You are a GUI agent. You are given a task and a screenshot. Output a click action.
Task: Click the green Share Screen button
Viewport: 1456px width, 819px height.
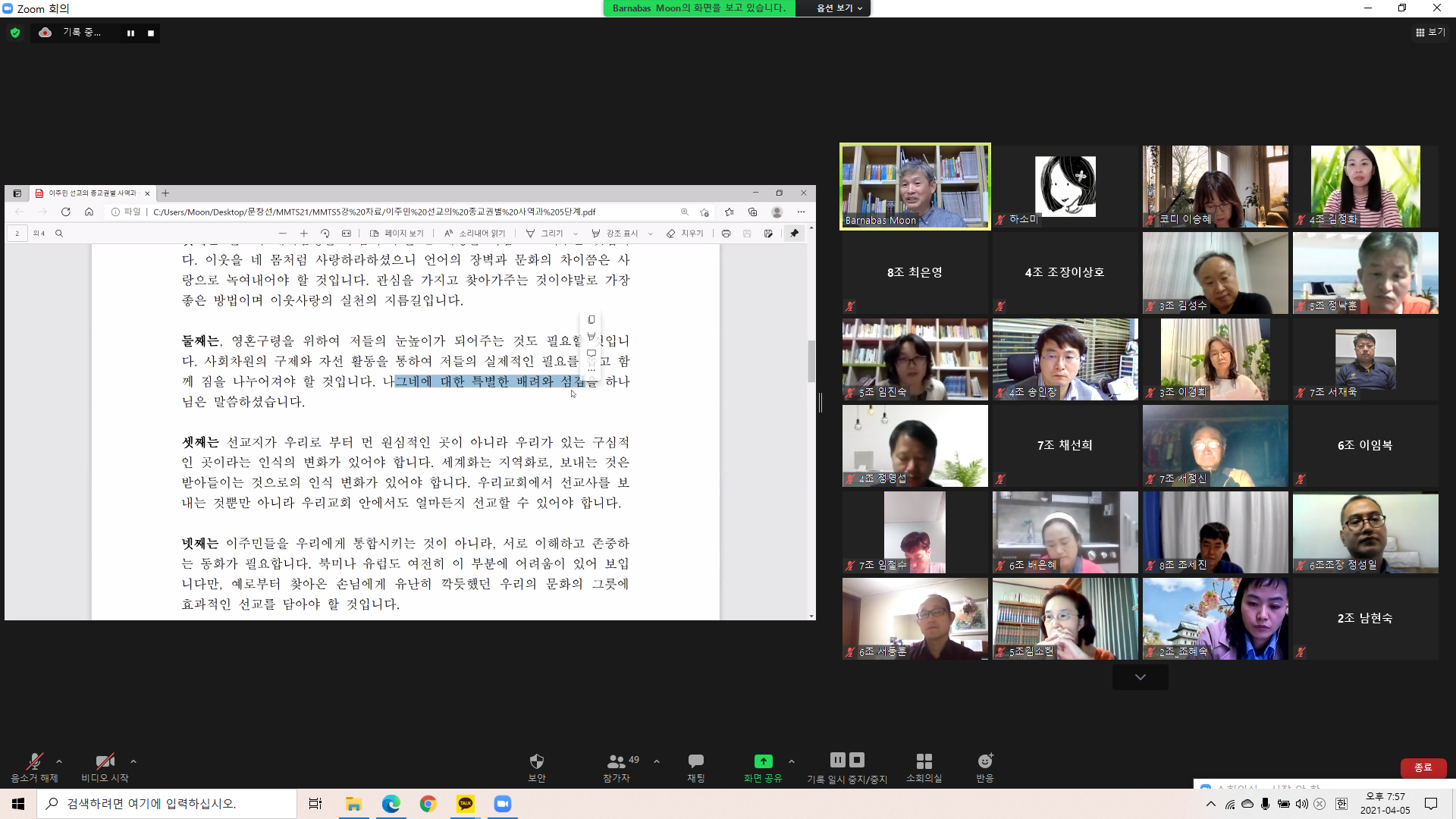[763, 762]
